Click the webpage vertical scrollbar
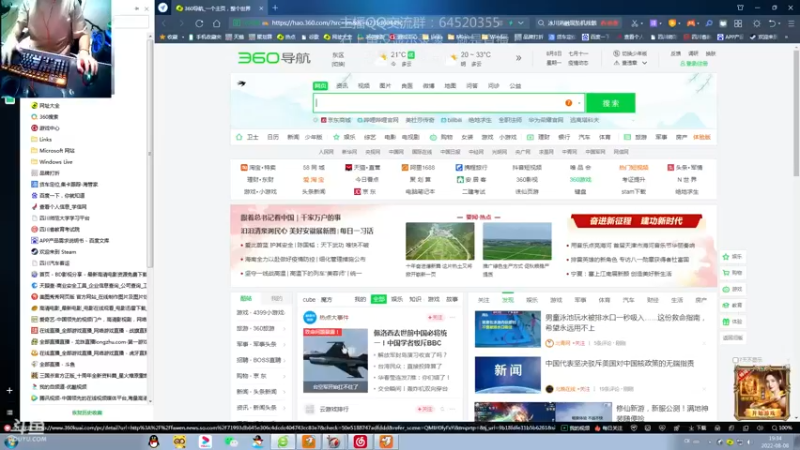 (x=796, y=112)
